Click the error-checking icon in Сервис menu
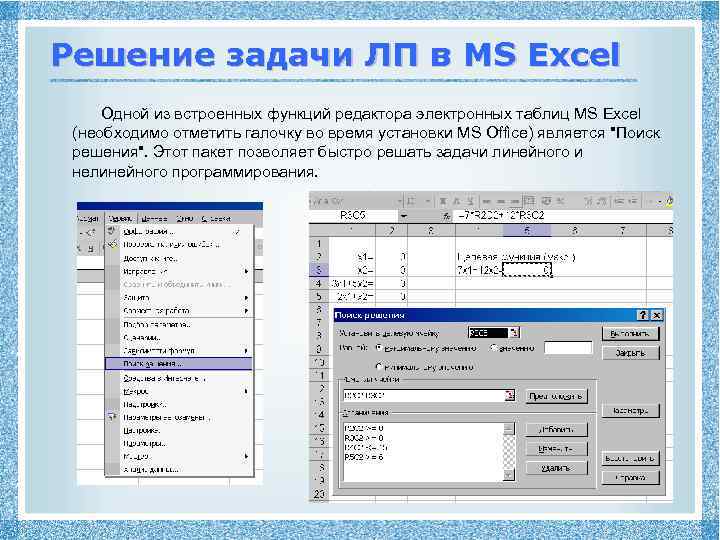This screenshot has height=540, width=720. point(112,245)
